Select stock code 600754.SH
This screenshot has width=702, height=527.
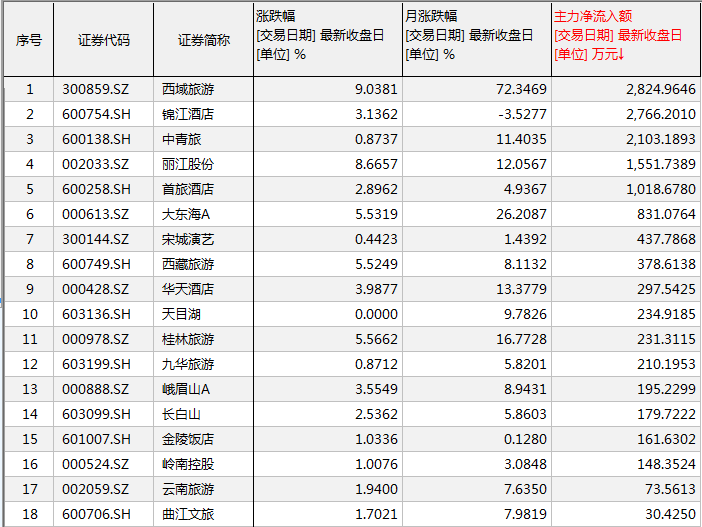[x=96, y=114]
